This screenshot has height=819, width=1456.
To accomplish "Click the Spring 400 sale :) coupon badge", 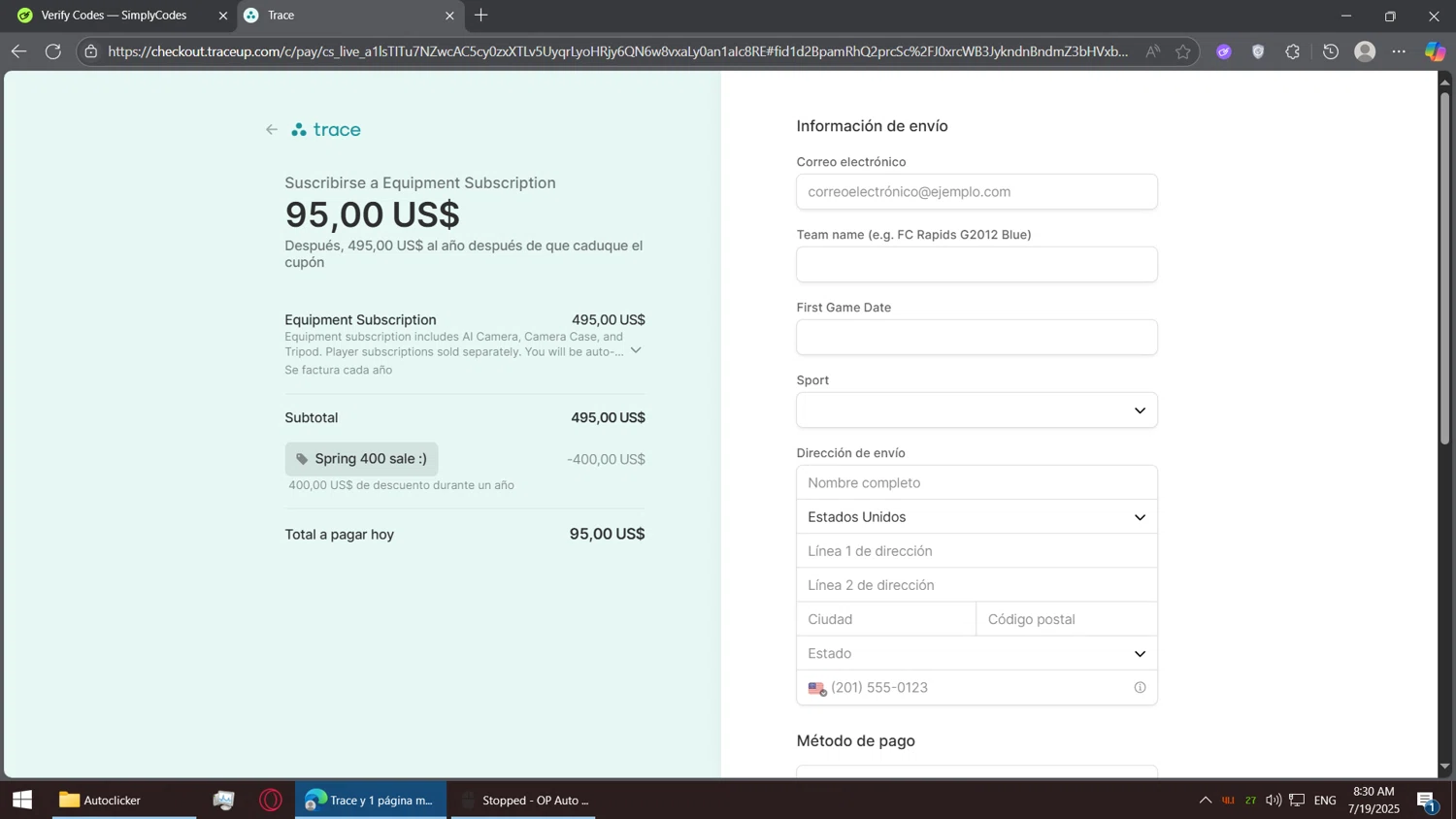I will coord(361,459).
